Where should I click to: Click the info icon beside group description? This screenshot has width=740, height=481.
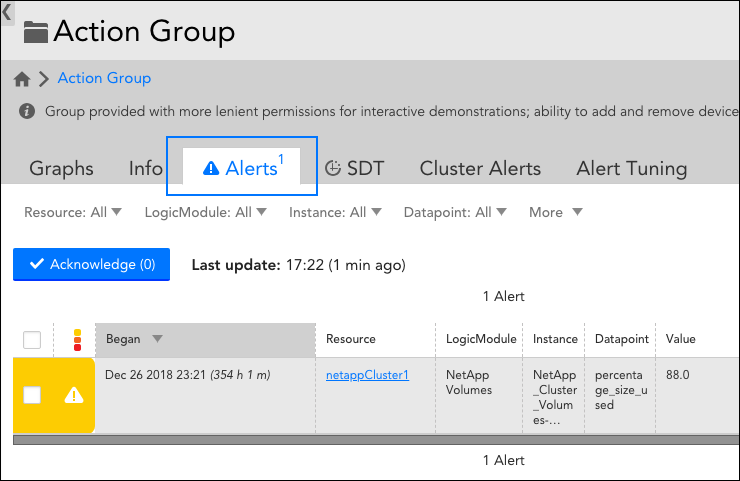click(27, 111)
